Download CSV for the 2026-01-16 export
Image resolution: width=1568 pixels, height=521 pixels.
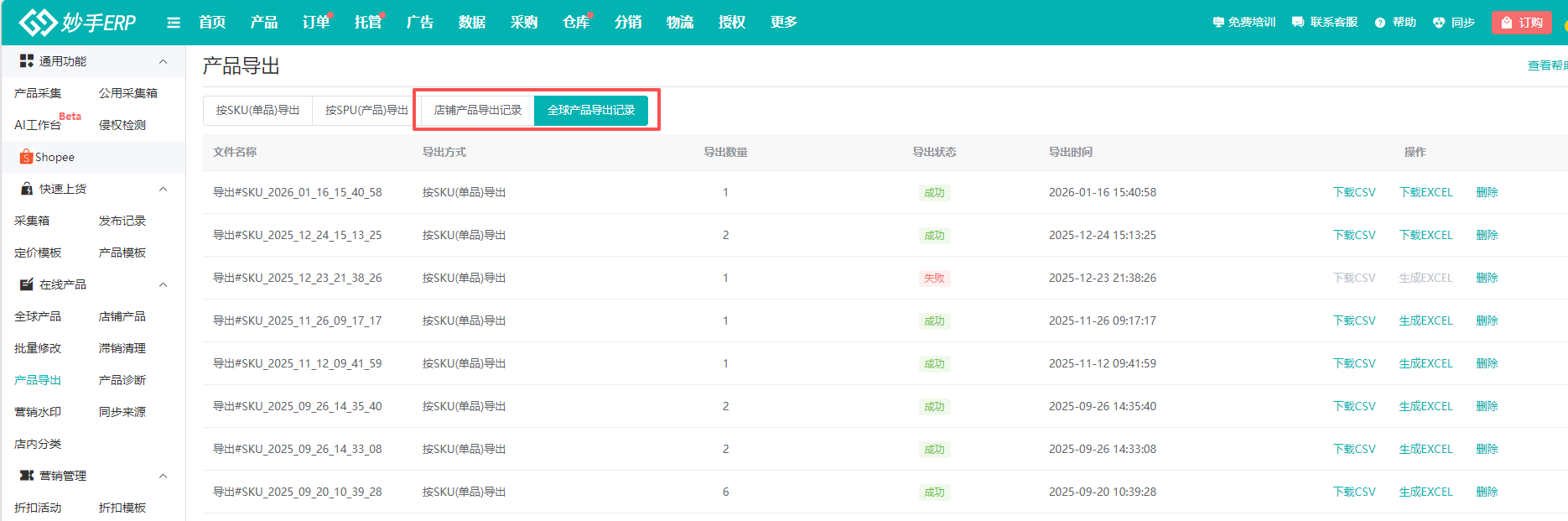1354,192
